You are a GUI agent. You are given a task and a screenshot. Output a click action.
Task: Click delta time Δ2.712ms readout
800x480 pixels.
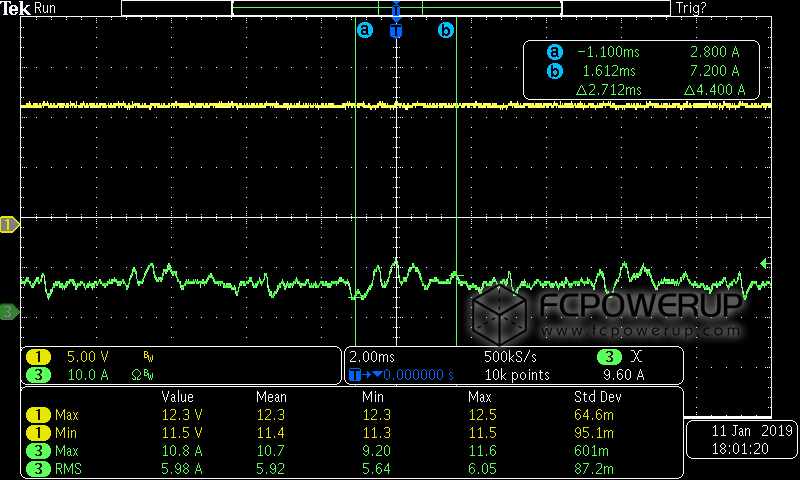coord(609,90)
